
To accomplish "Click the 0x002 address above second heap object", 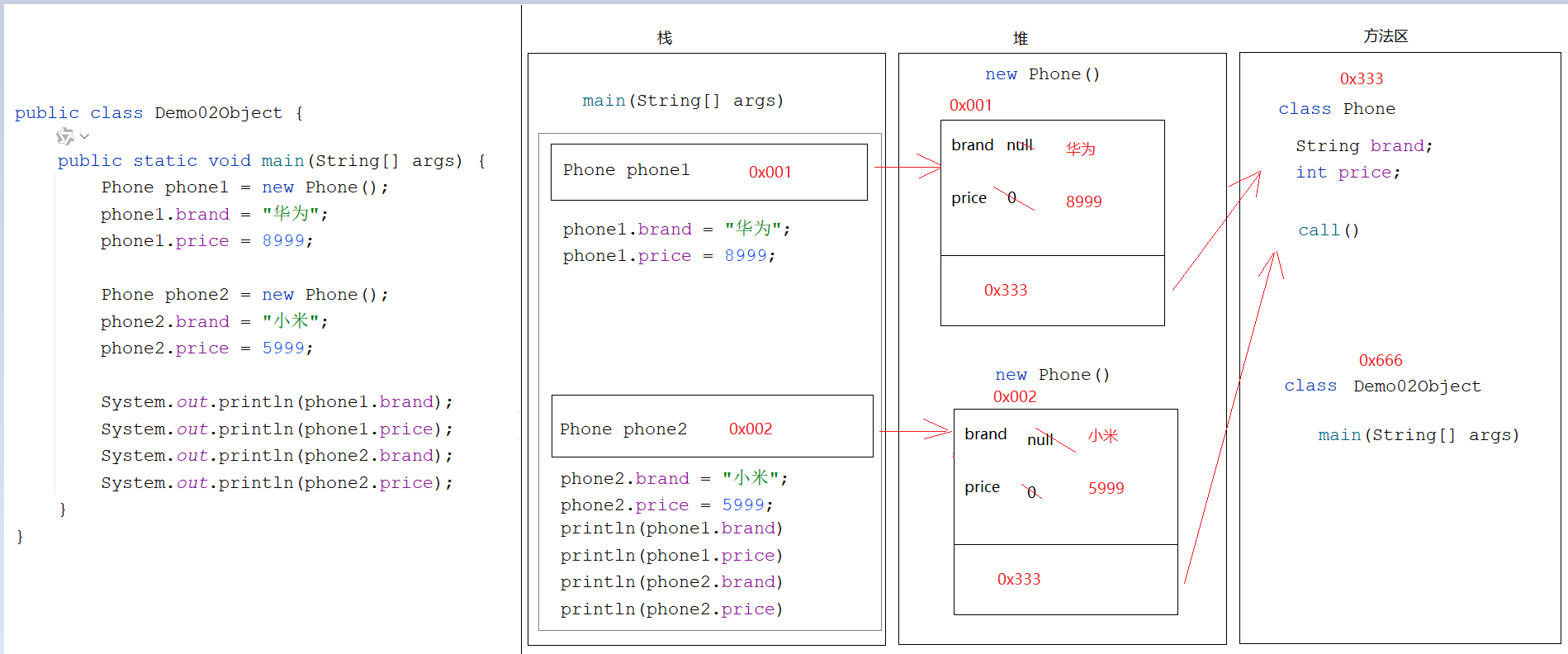I will pos(1014,396).
